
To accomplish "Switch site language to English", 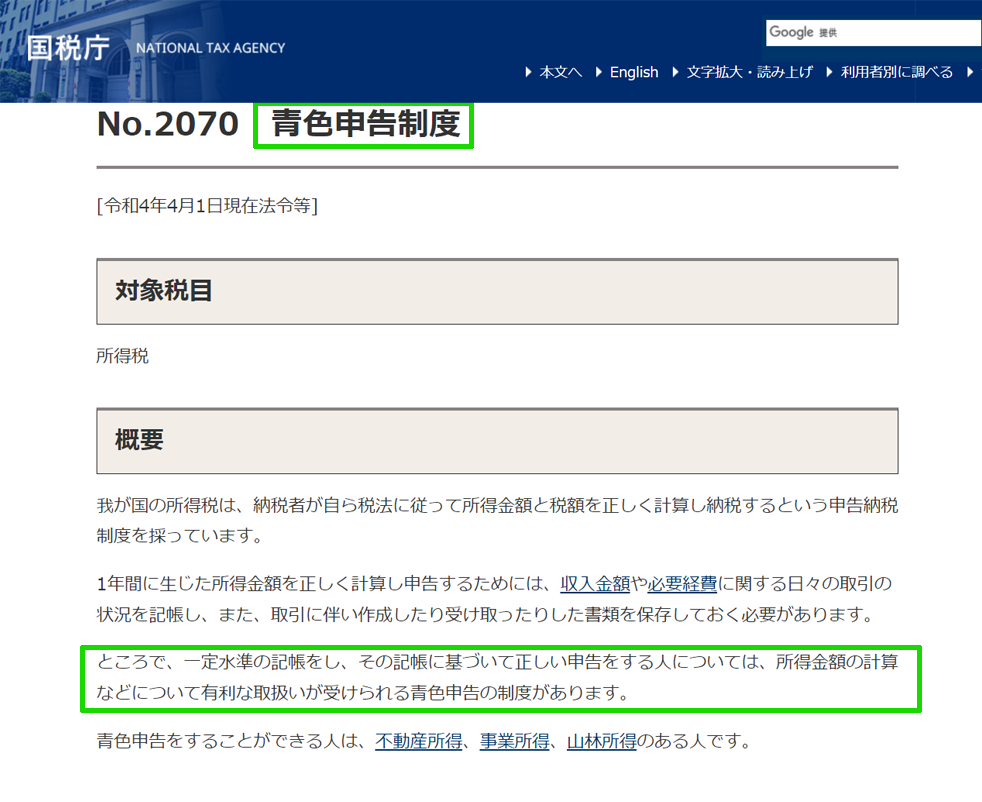I will click(x=634, y=72).
